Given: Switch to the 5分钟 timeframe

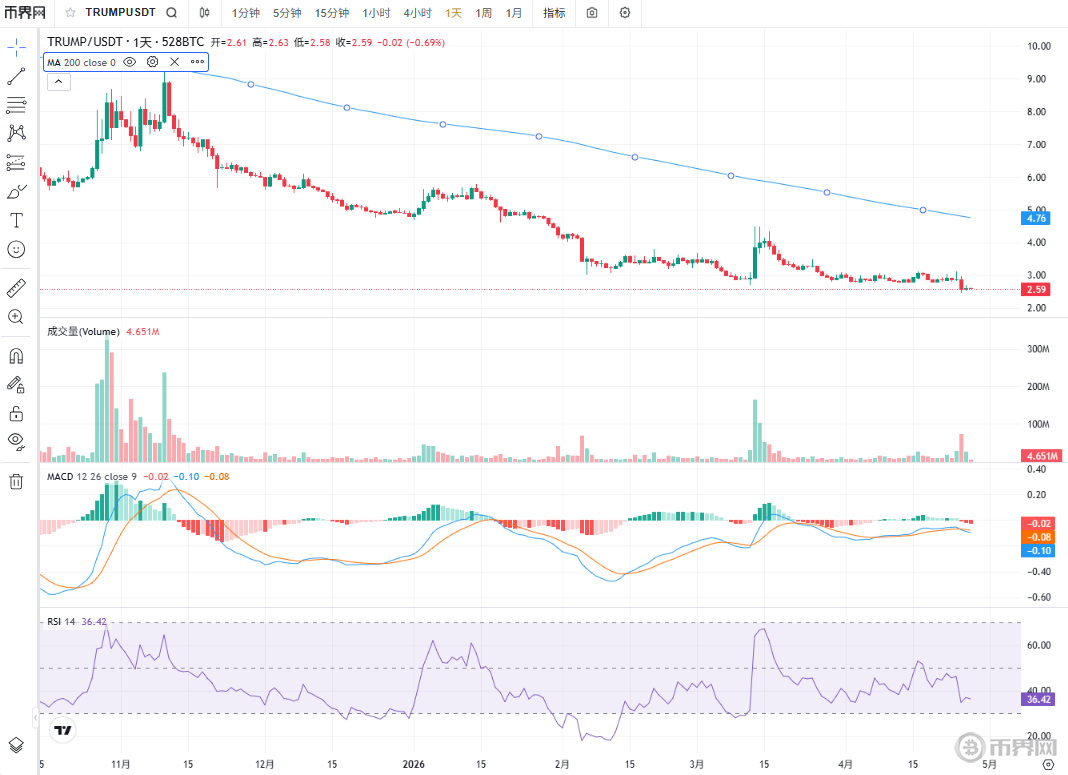Looking at the screenshot, I should [x=287, y=13].
